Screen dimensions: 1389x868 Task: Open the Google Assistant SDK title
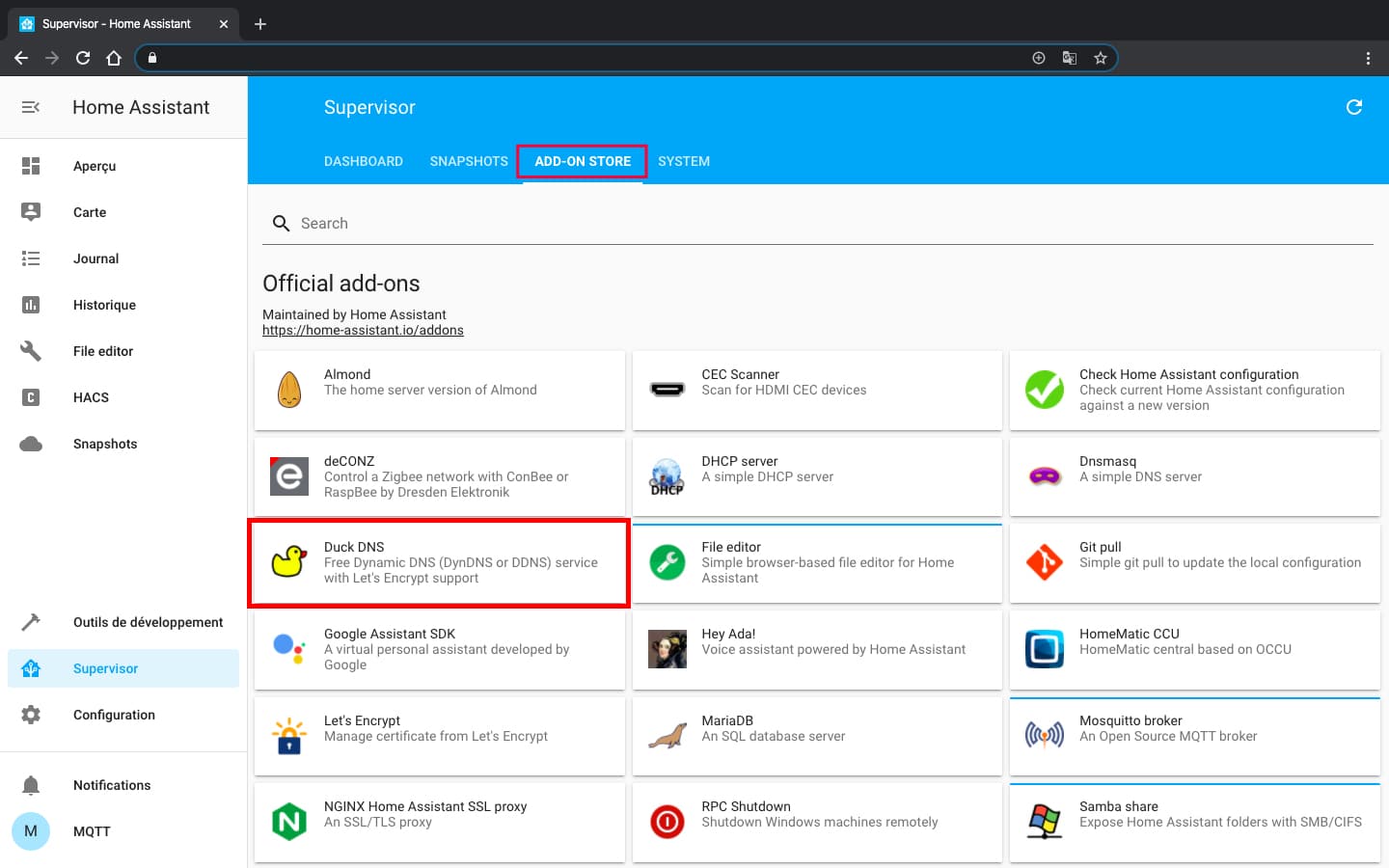tap(390, 634)
